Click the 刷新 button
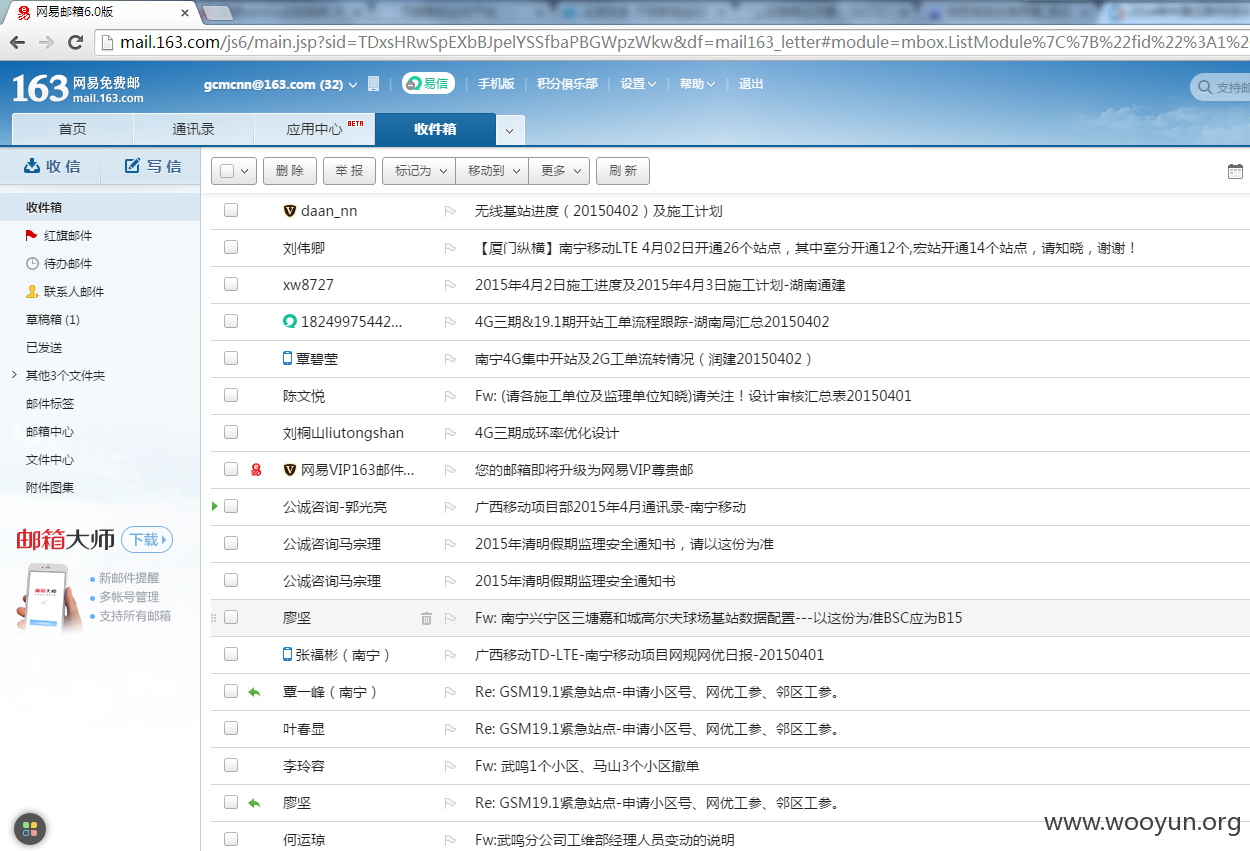1250x851 pixels. pyautogui.click(x=623, y=171)
